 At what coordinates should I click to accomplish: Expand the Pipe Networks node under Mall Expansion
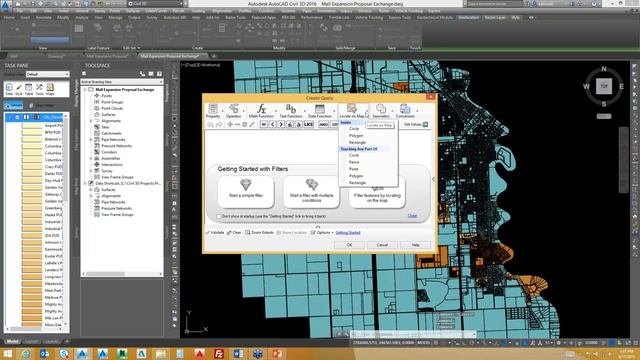coord(91,140)
